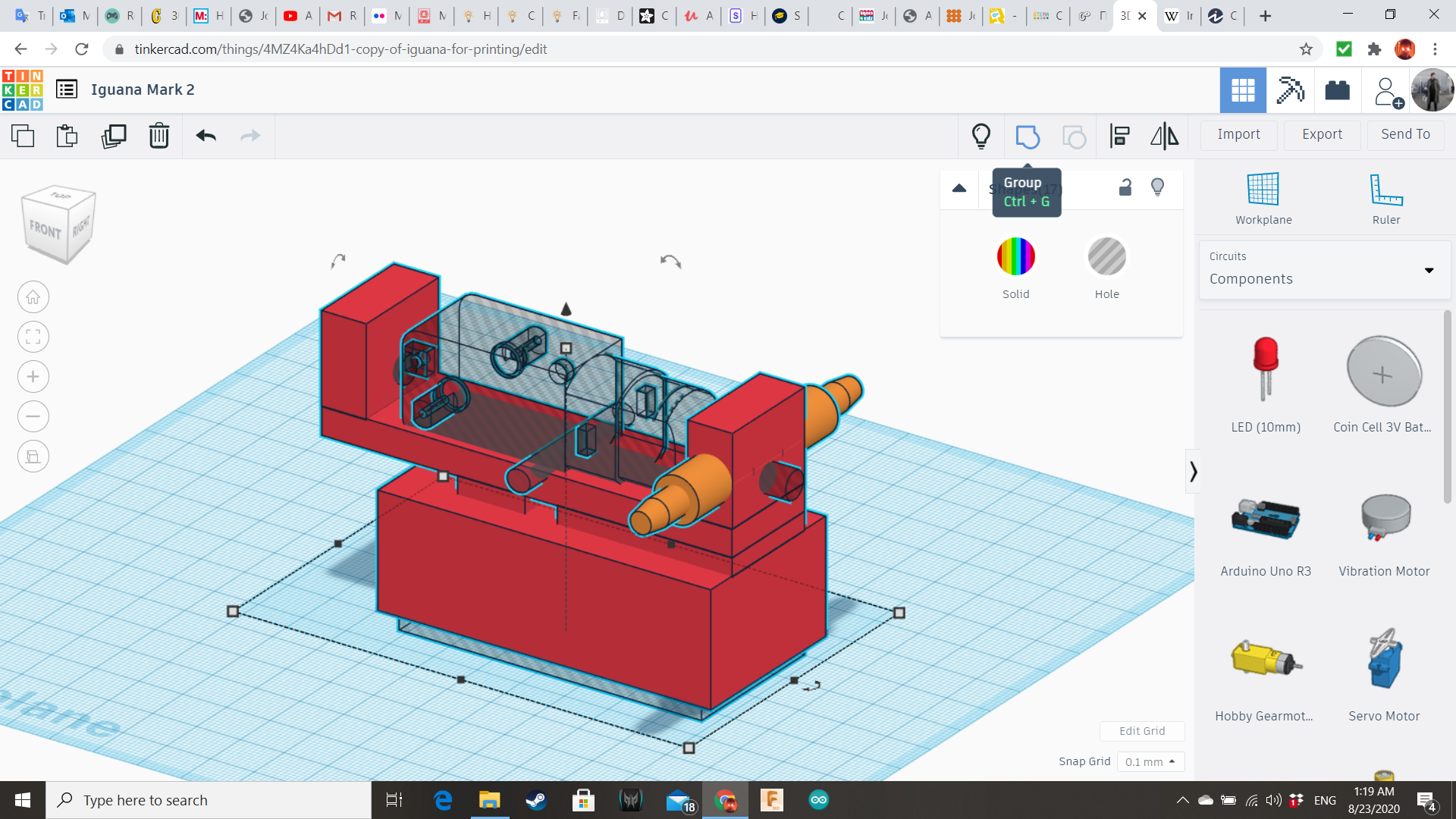Viewport: 1456px width, 819px height.
Task: Click the Group shapes icon
Action: tap(1027, 136)
